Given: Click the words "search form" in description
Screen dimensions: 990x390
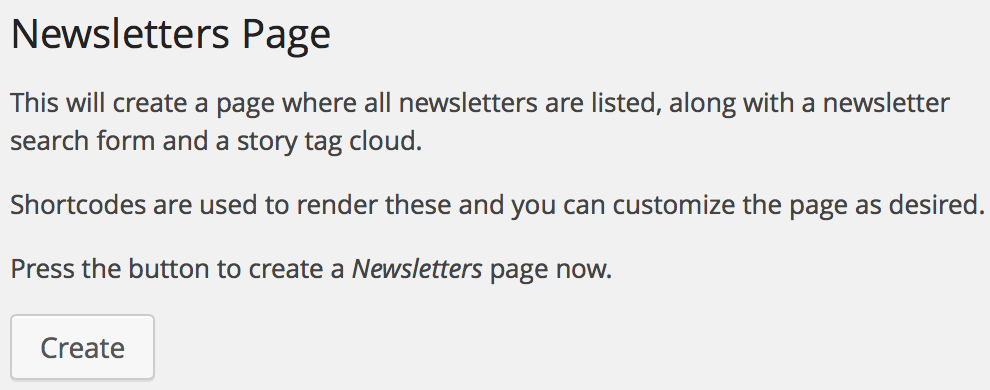Looking at the screenshot, I should point(83,141).
